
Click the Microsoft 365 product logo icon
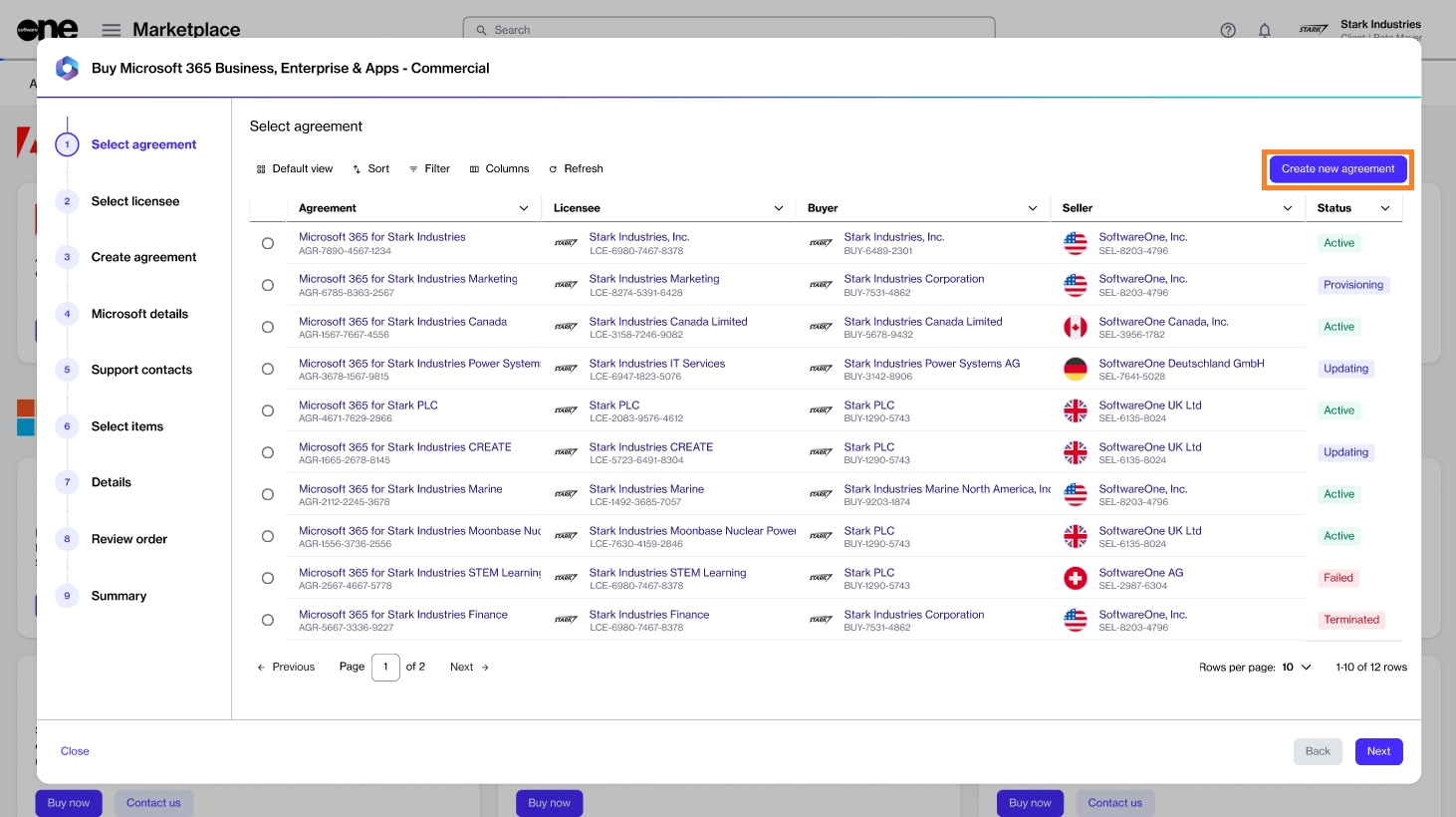67,68
